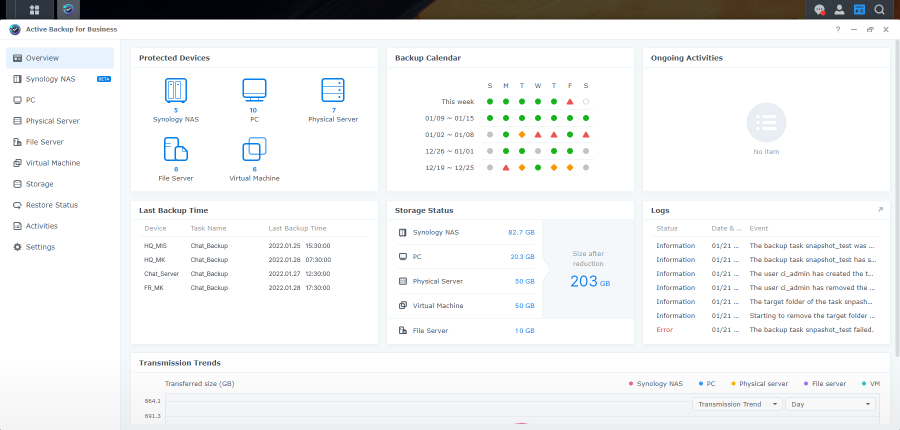Click PC icon in Storage Status
Viewport: 900px width, 430px height.
tap(402, 257)
